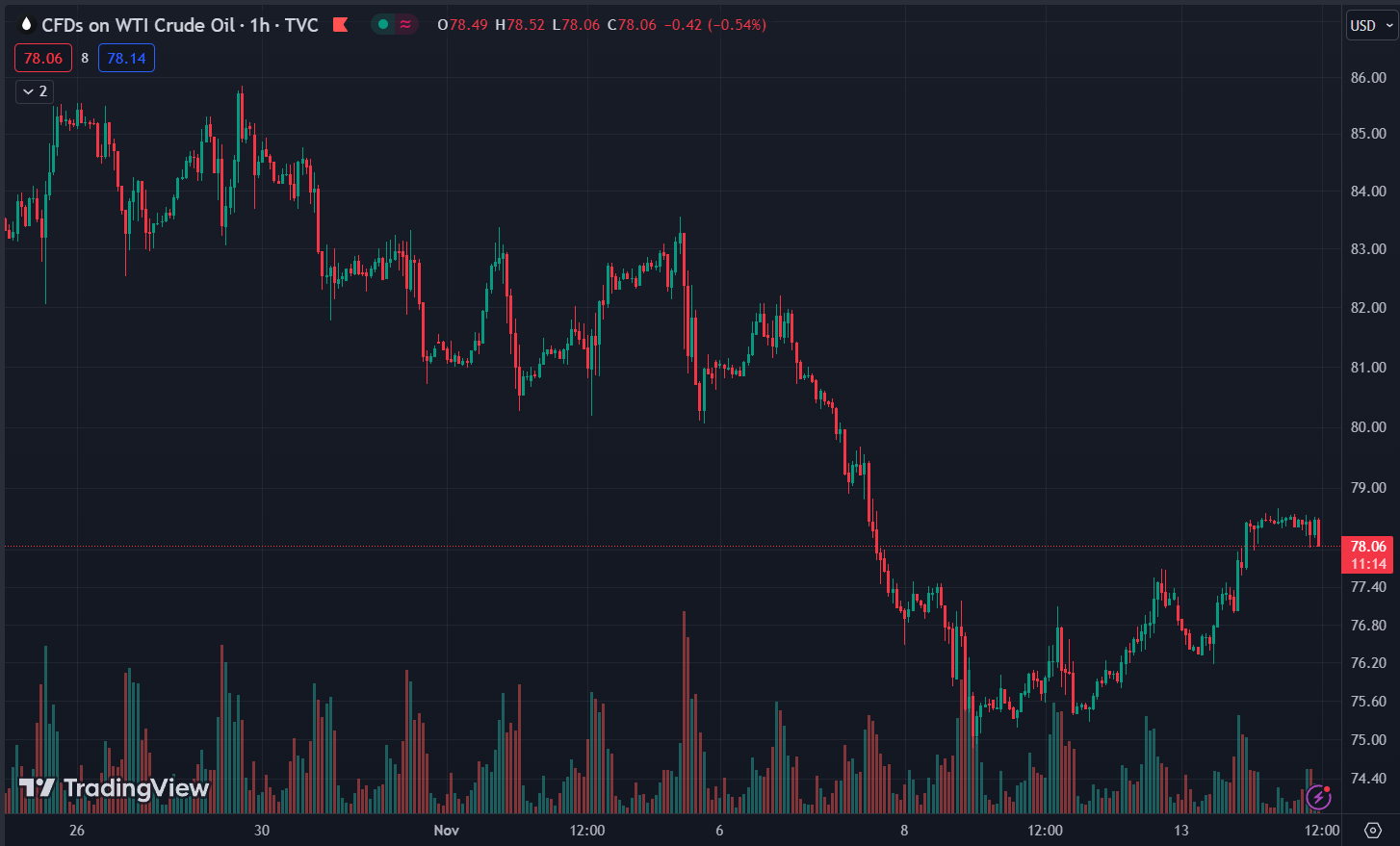Click the pink approximate-data wave icon

[405, 25]
